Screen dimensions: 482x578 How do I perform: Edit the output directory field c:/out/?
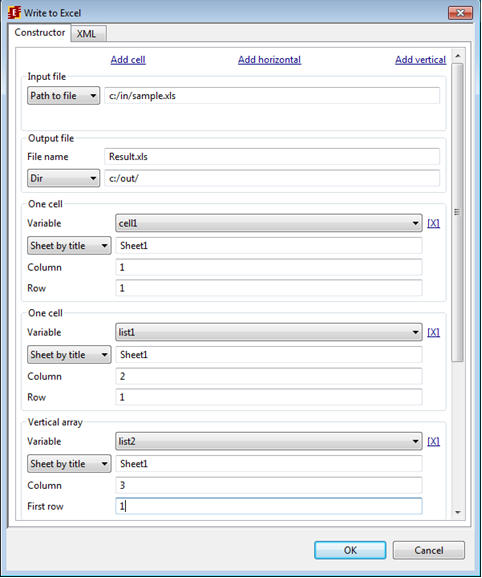272,178
